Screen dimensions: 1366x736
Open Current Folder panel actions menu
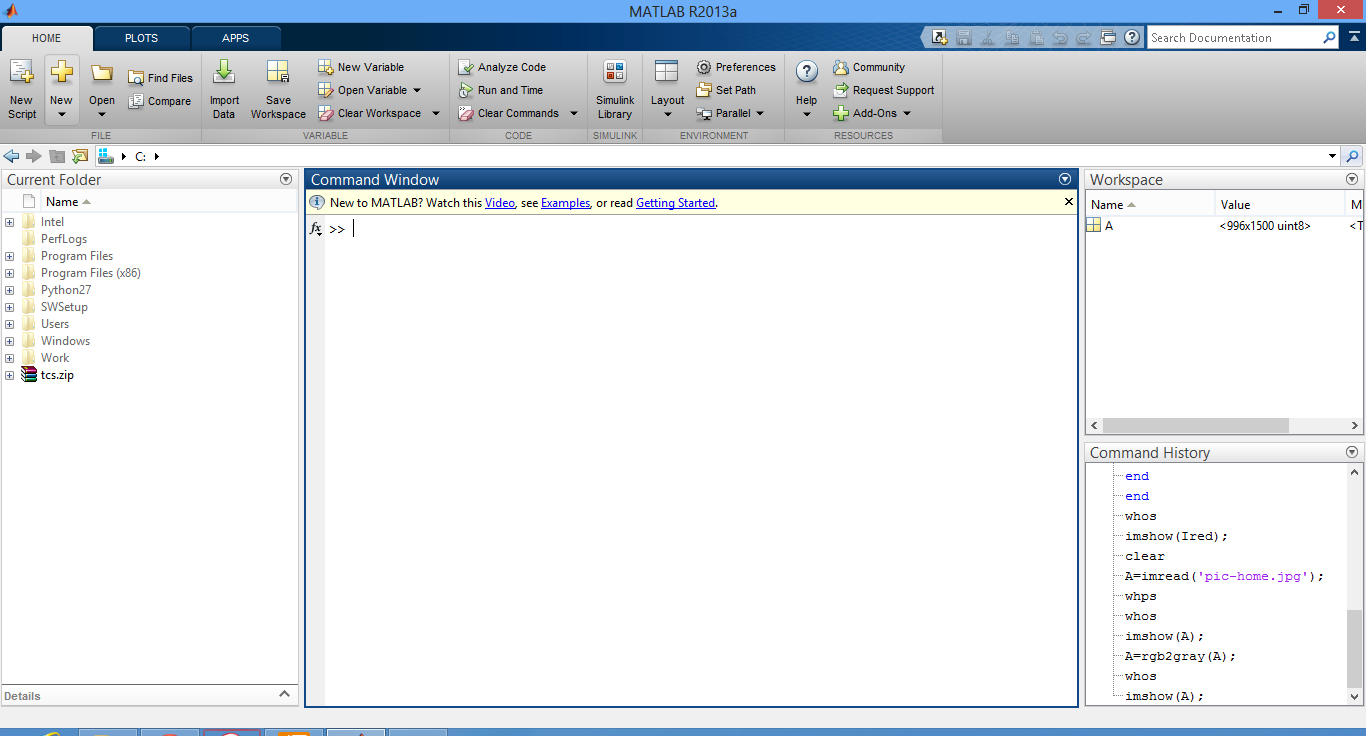tap(286, 179)
